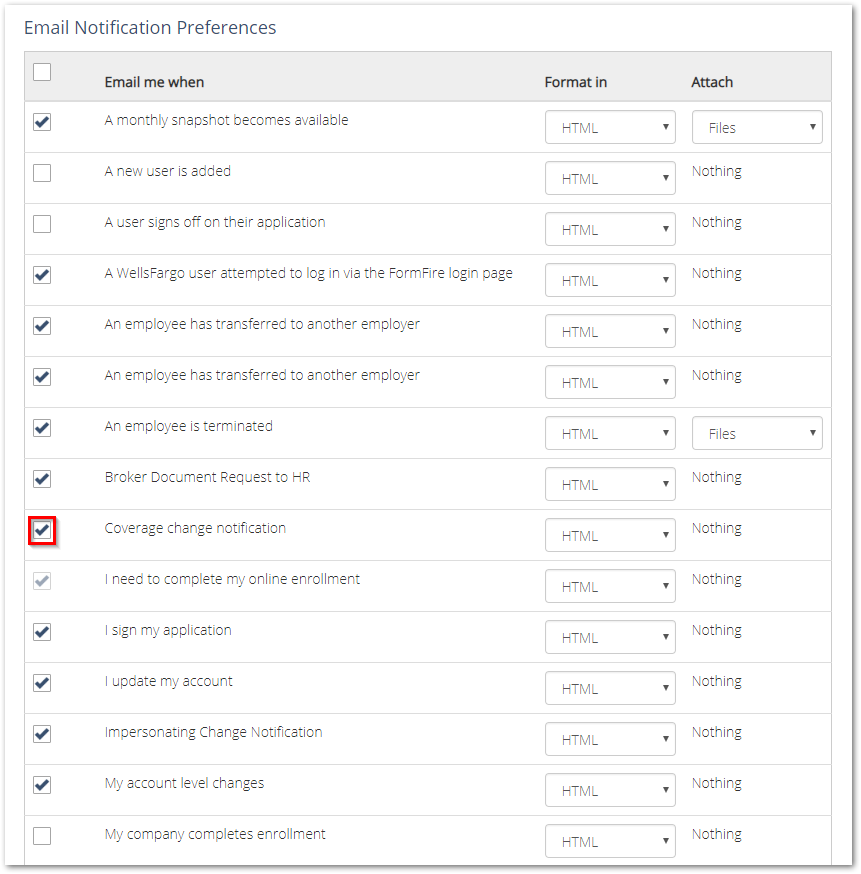Screen dimensions: 861x874
Task: Expand HTML format dropdown for 'A new user is added'
Action: 610,178
